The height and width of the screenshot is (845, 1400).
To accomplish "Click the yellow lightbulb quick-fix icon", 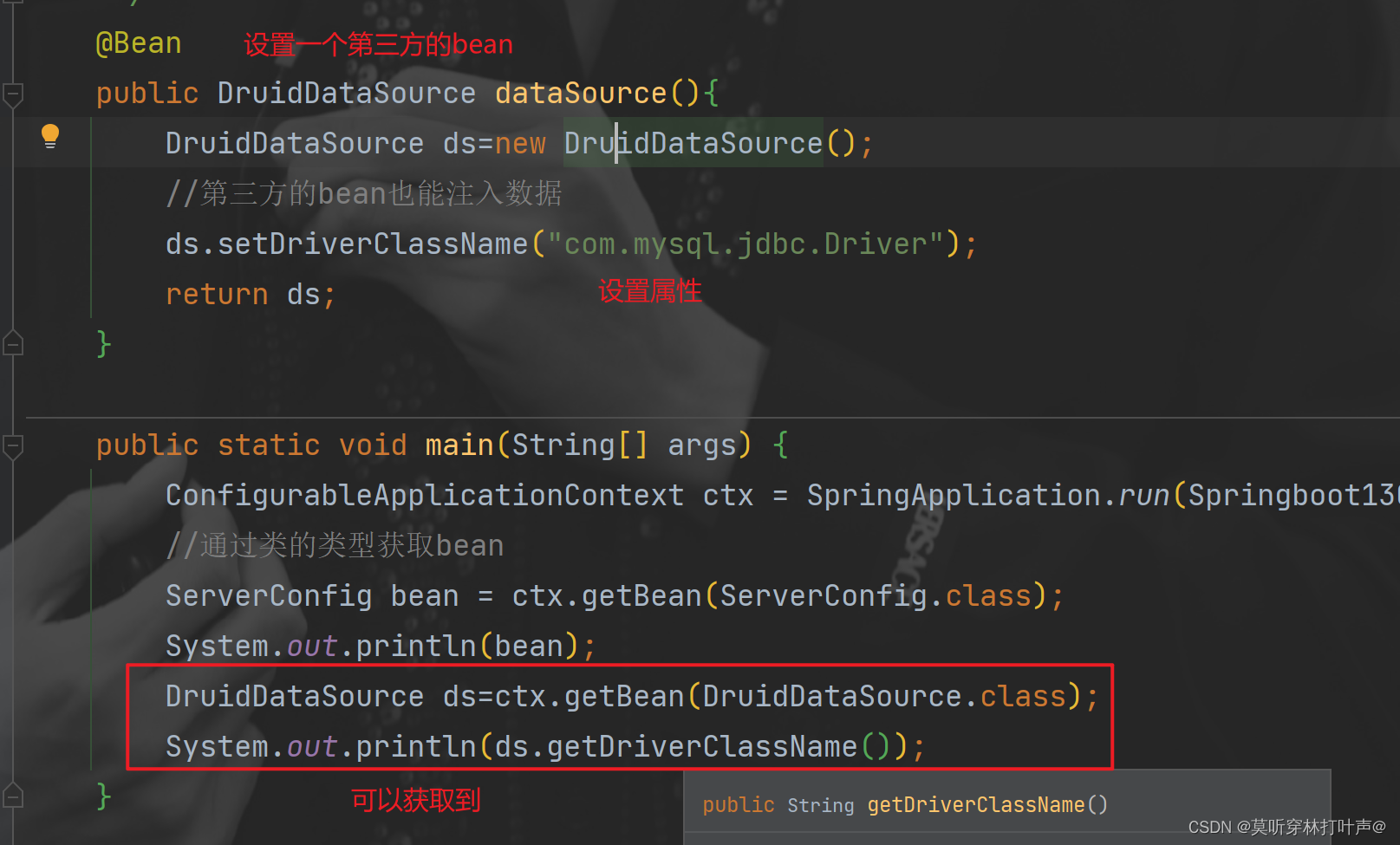I will (50, 137).
